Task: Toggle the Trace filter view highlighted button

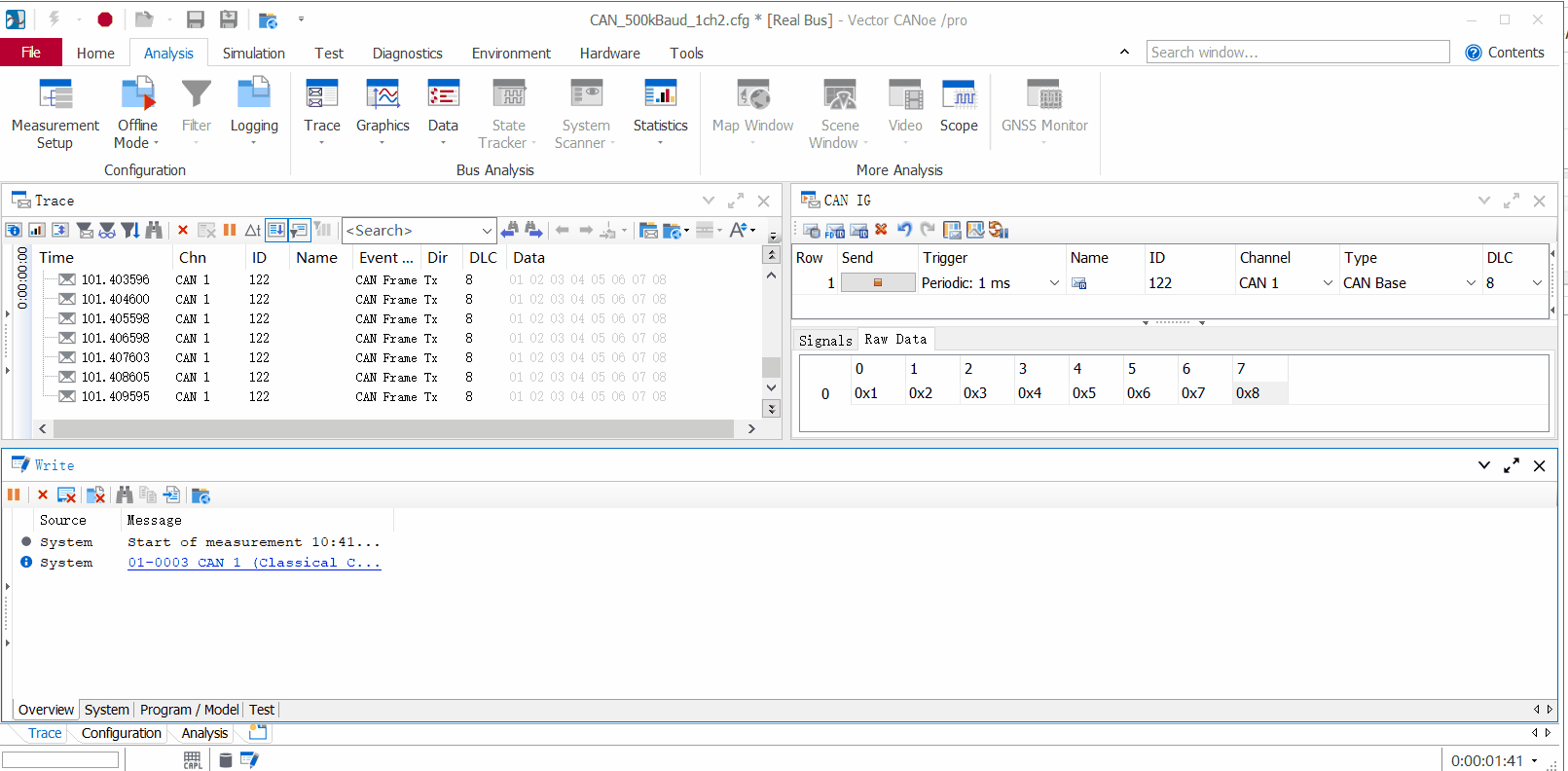Action: [x=300, y=231]
